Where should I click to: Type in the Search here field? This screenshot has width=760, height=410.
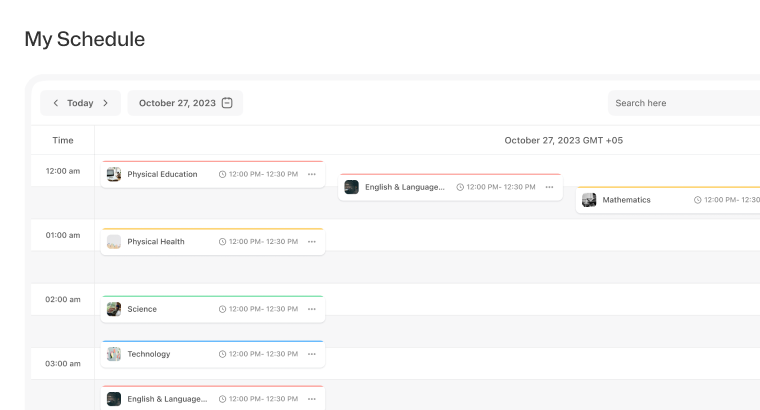(680, 103)
